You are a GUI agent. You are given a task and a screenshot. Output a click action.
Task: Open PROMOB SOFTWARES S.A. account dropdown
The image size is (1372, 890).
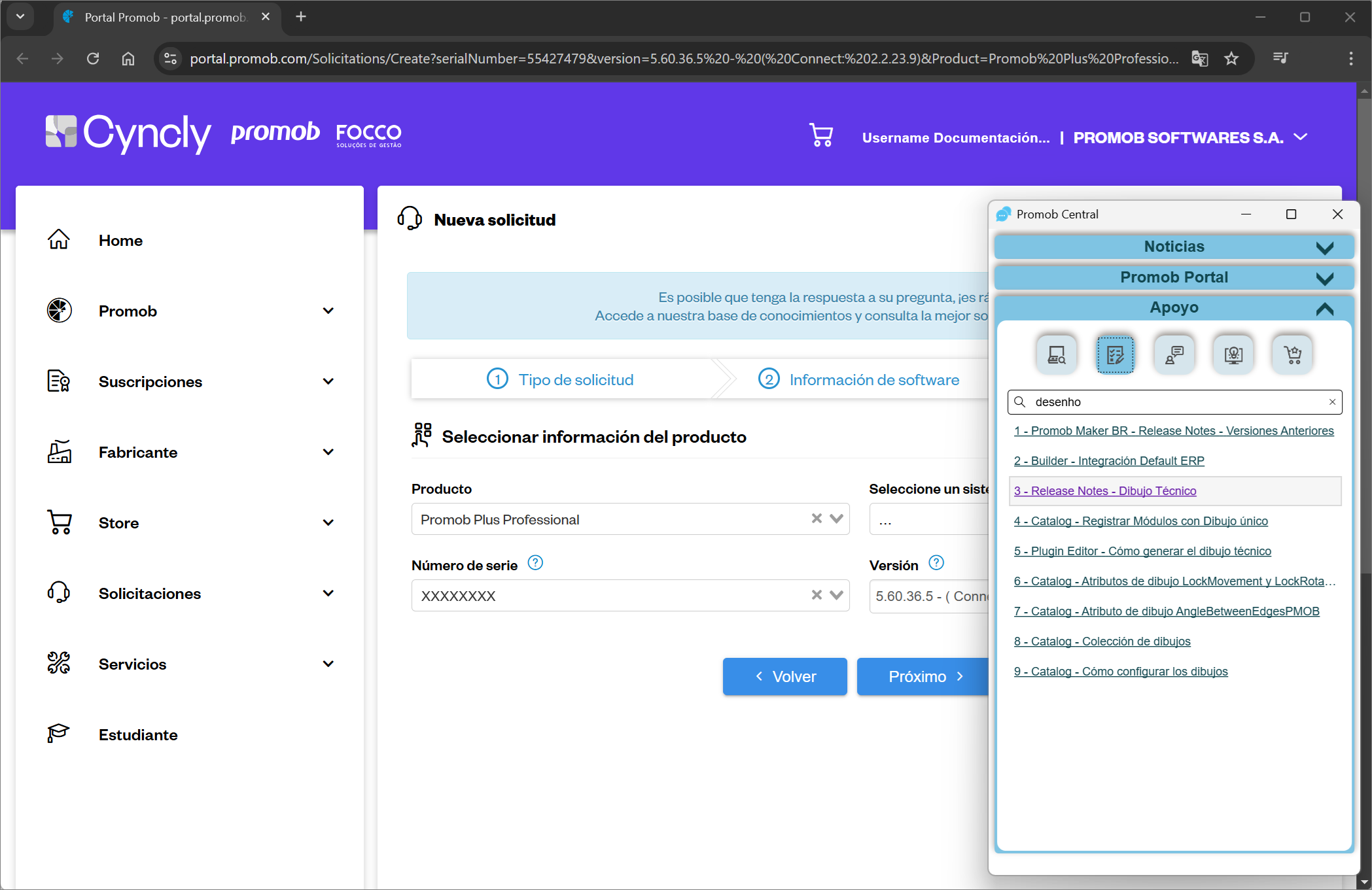1301,137
